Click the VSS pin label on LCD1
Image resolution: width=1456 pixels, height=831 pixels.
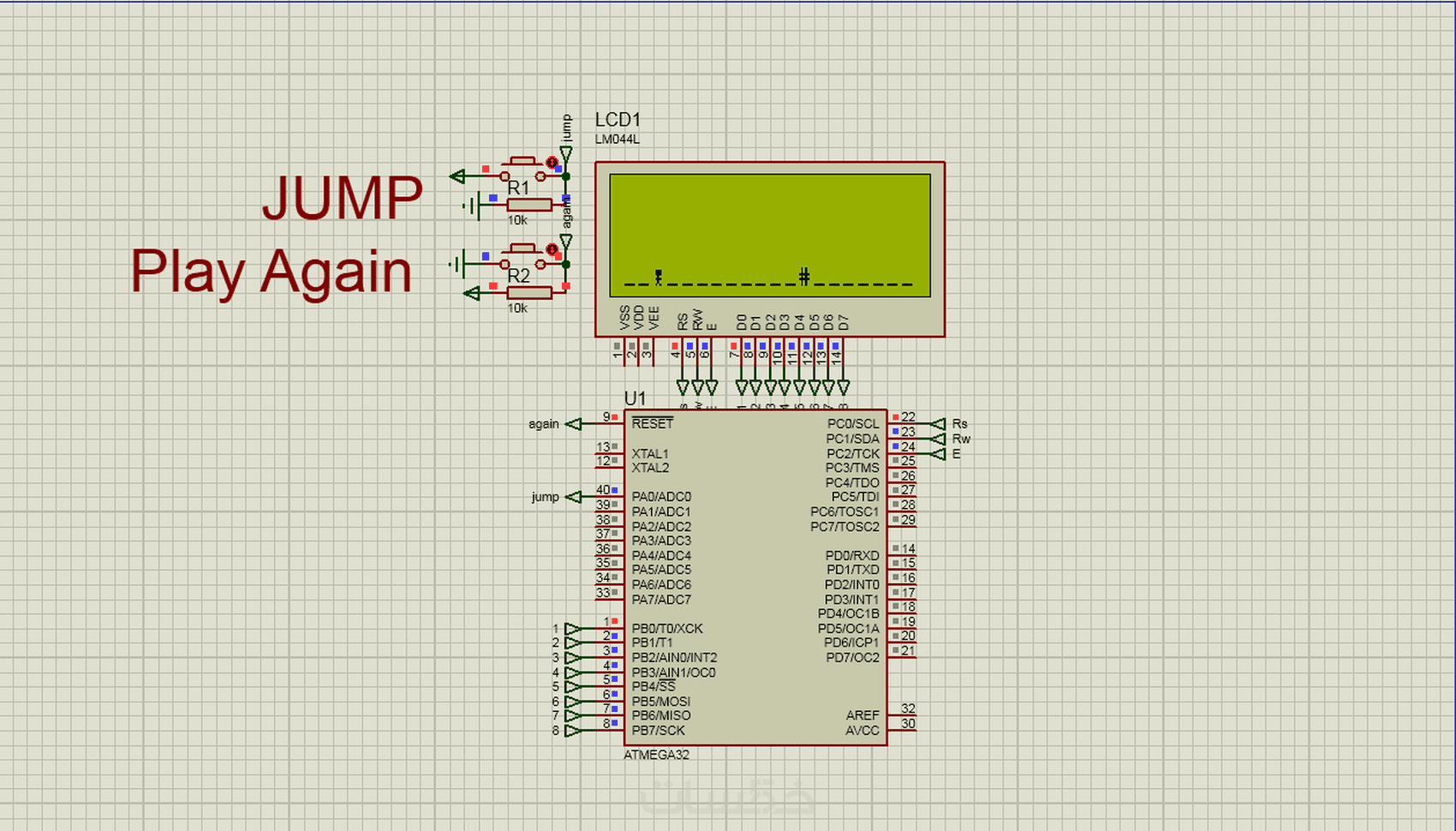click(x=624, y=318)
